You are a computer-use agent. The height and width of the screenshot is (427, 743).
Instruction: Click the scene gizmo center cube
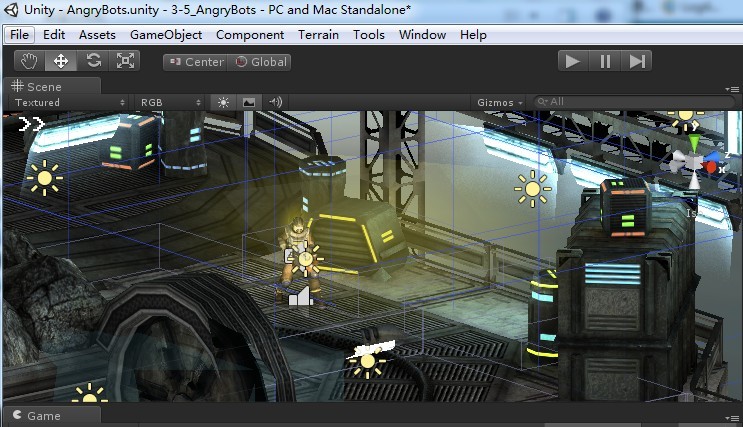[x=694, y=163]
